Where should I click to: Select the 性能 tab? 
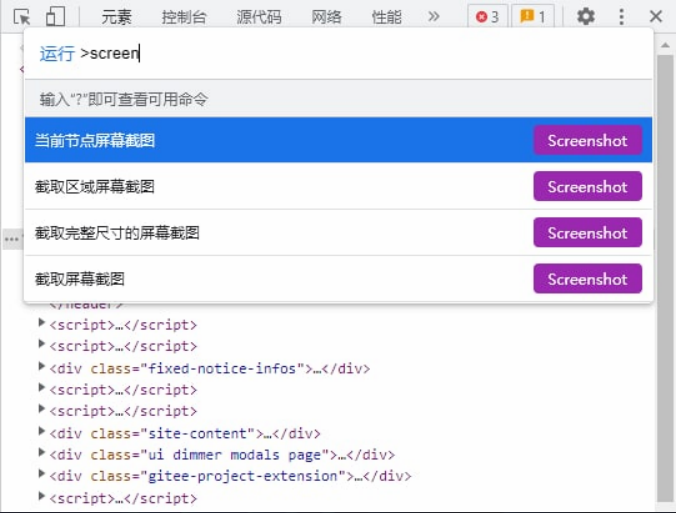(x=386, y=16)
